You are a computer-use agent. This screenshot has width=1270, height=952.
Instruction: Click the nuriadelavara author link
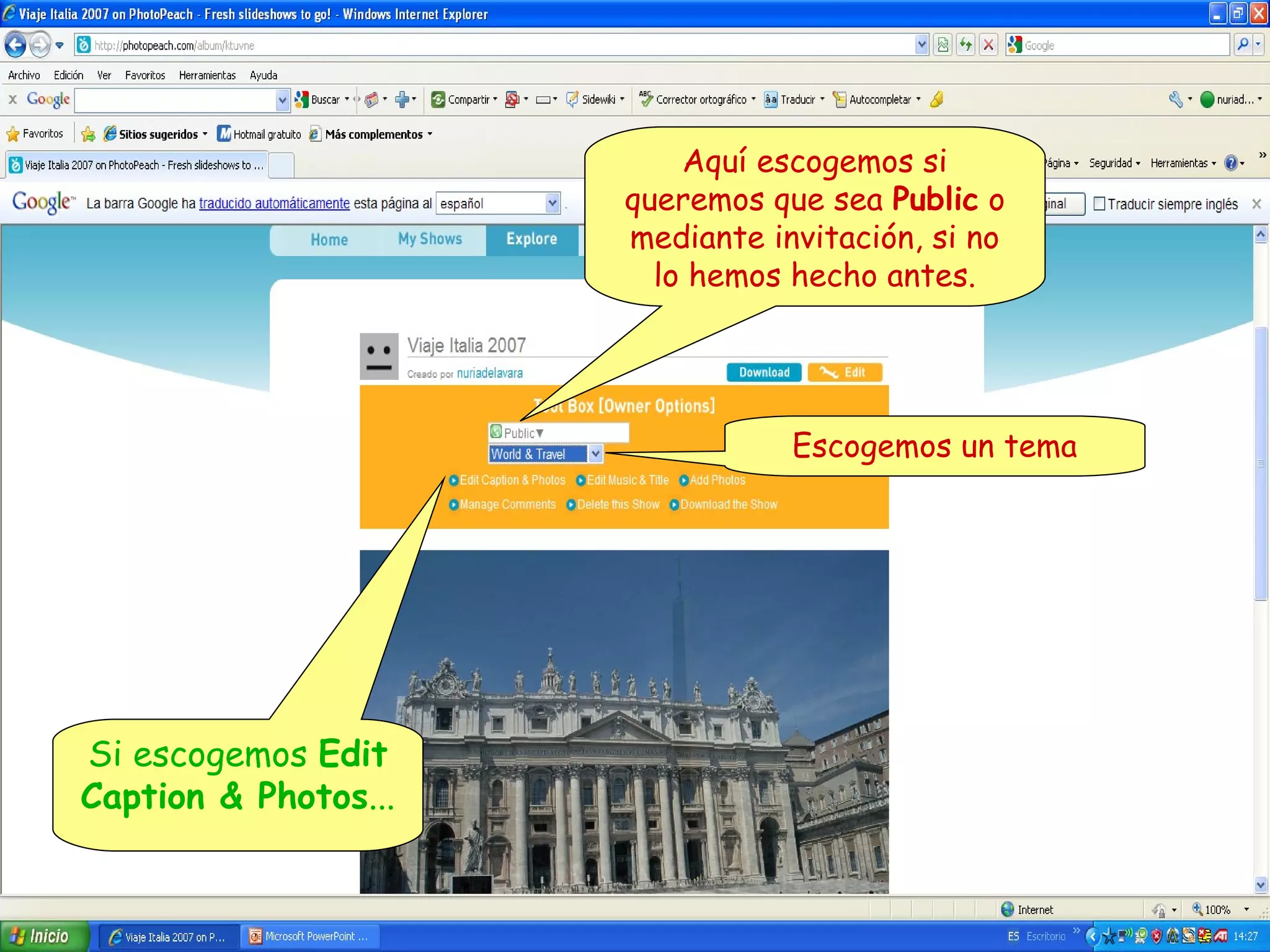tap(490, 373)
